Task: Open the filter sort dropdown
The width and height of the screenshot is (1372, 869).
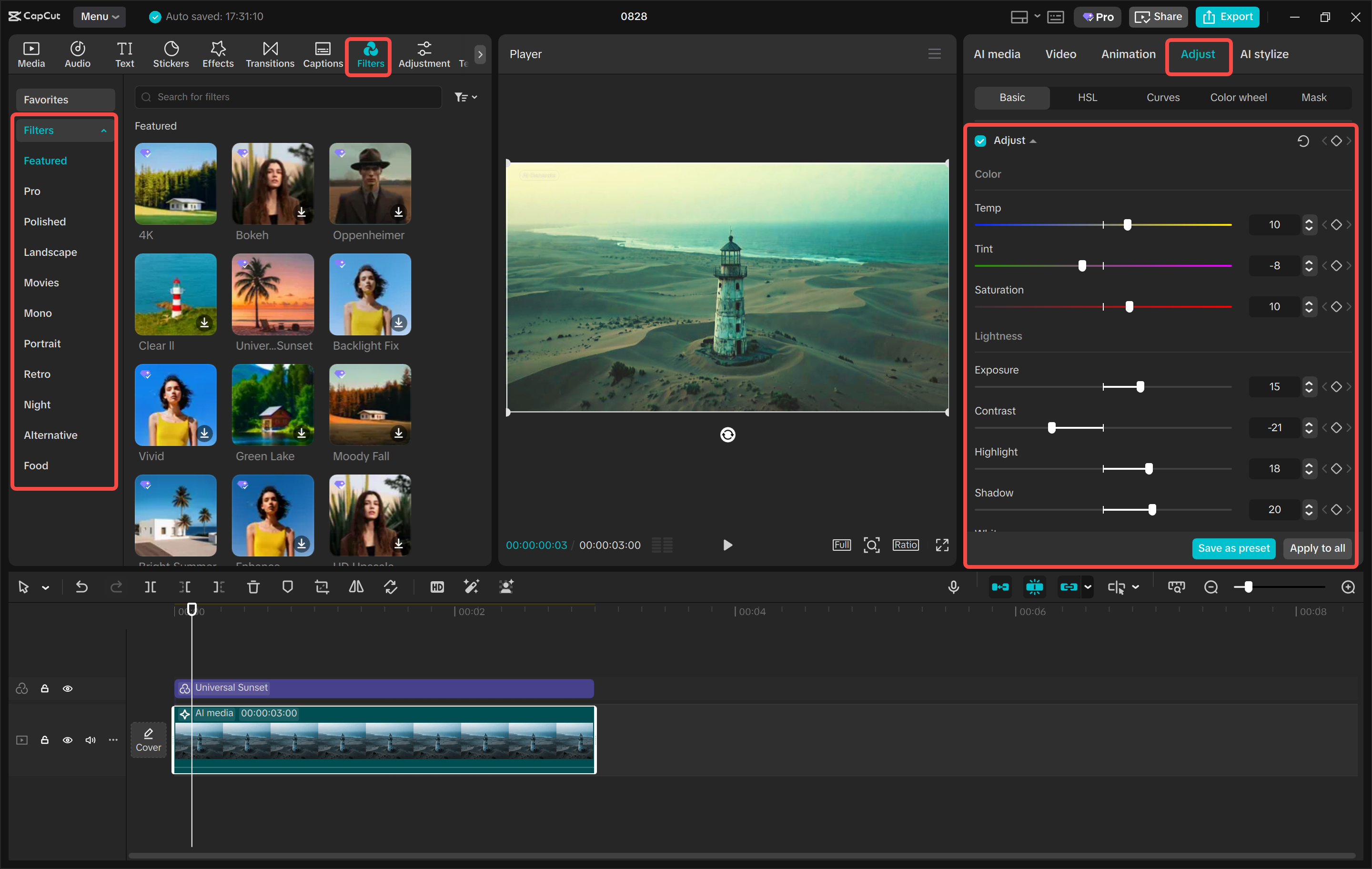Action: 465,97
